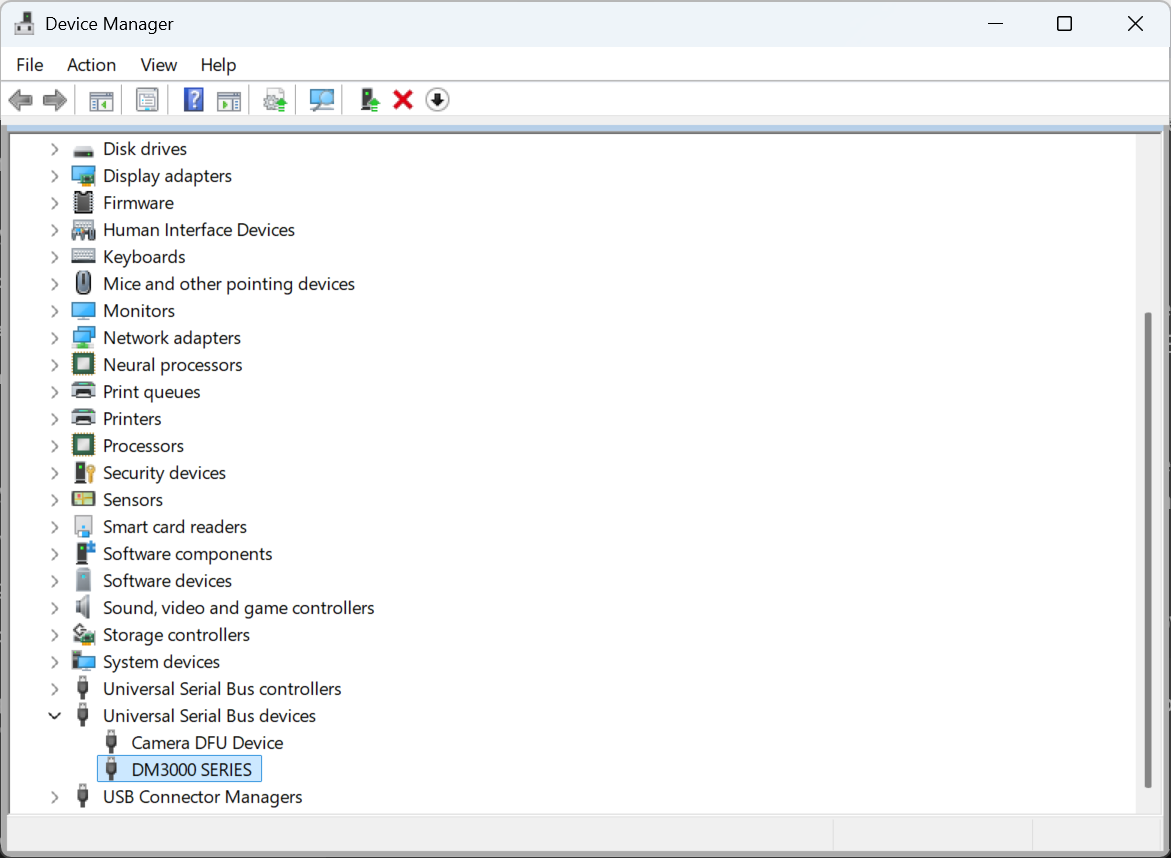Click the Forward arrow toolbar icon
Viewport: 1171px width, 858px height.
click(x=55, y=100)
